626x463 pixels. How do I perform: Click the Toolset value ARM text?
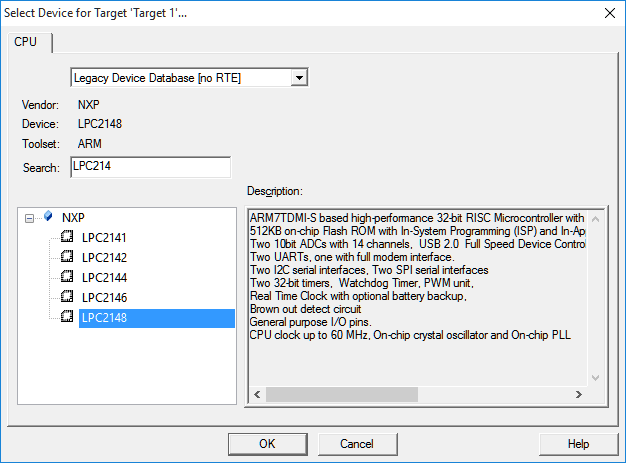click(90, 144)
